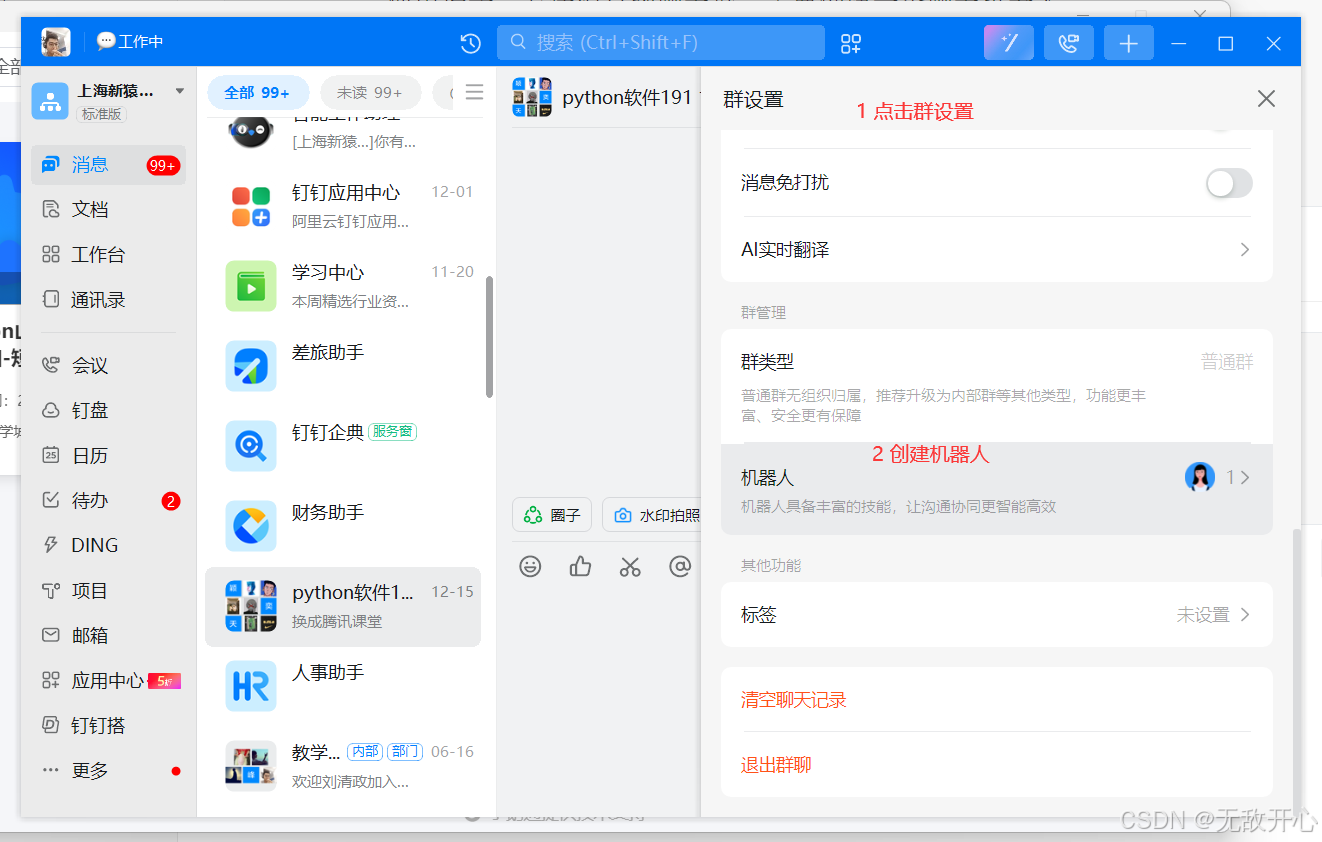Open 通讯录 in the sidebar

(x=108, y=300)
